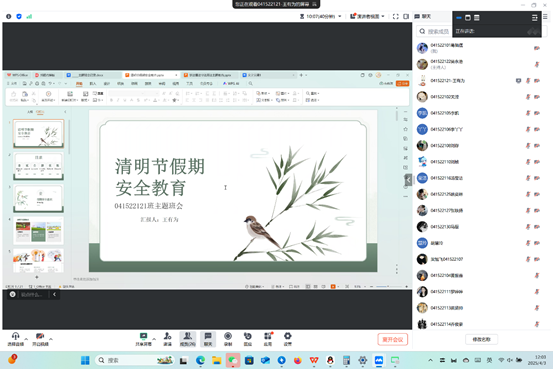Expand audio options arrow beside the headphone button
This screenshot has height=369, width=553.
[26, 339]
